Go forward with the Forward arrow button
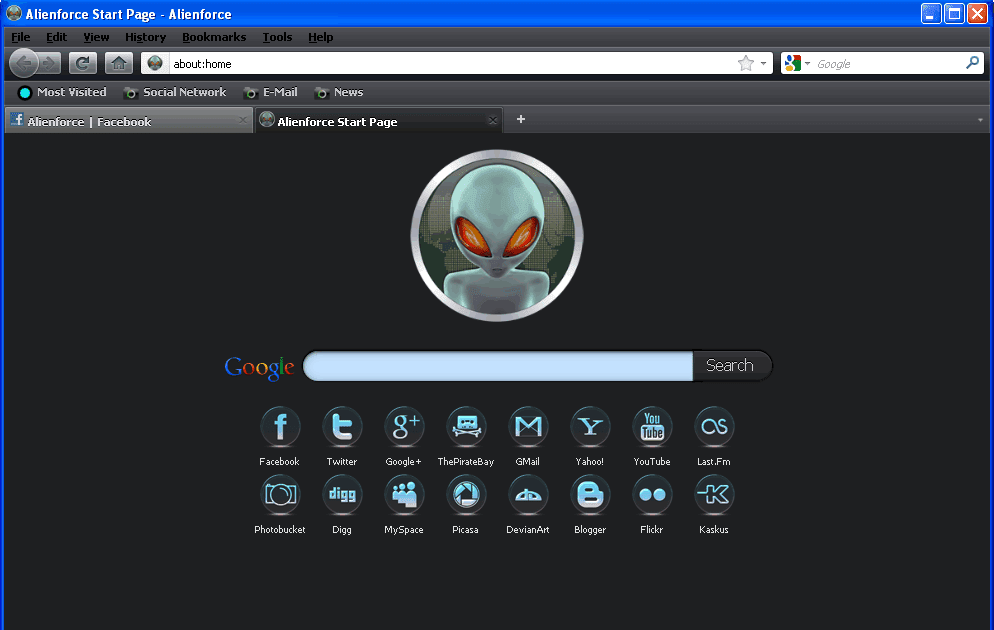Viewport: 994px width, 630px height. (x=49, y=63)
